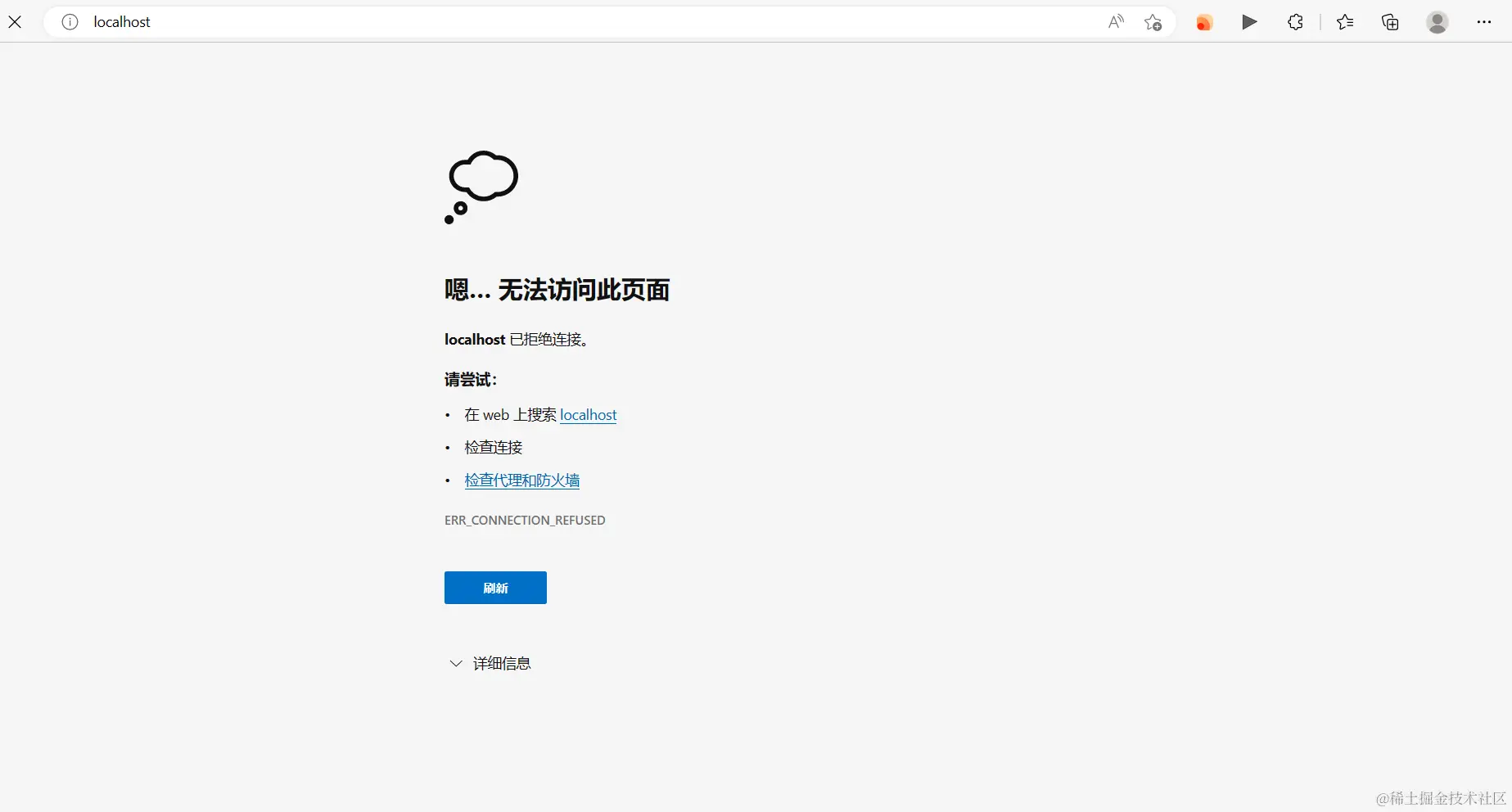1512x812 pixels.
Task: Open the orange extension icon
Action: coord(1203,23)
